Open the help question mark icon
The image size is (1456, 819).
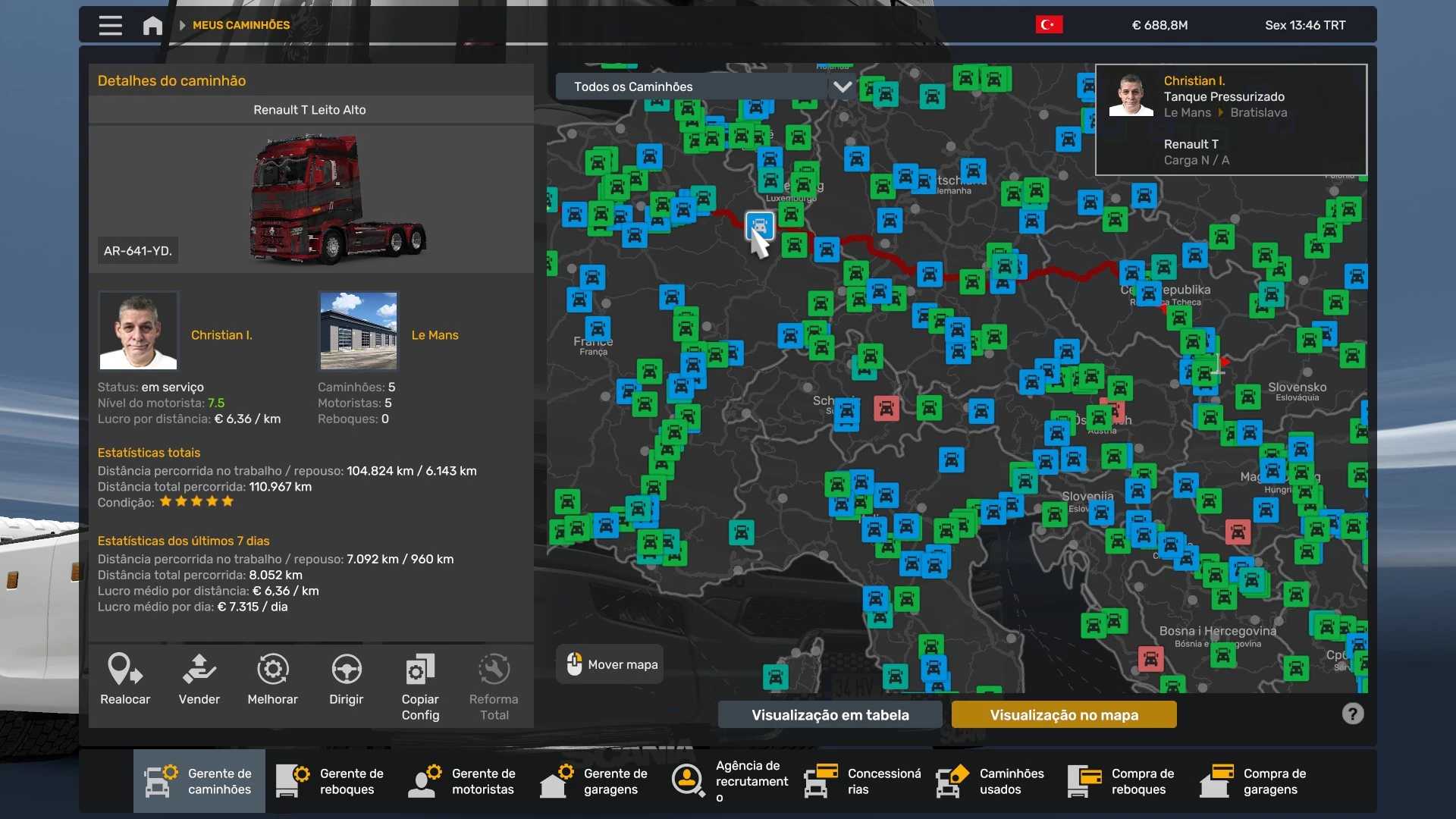1352,714
